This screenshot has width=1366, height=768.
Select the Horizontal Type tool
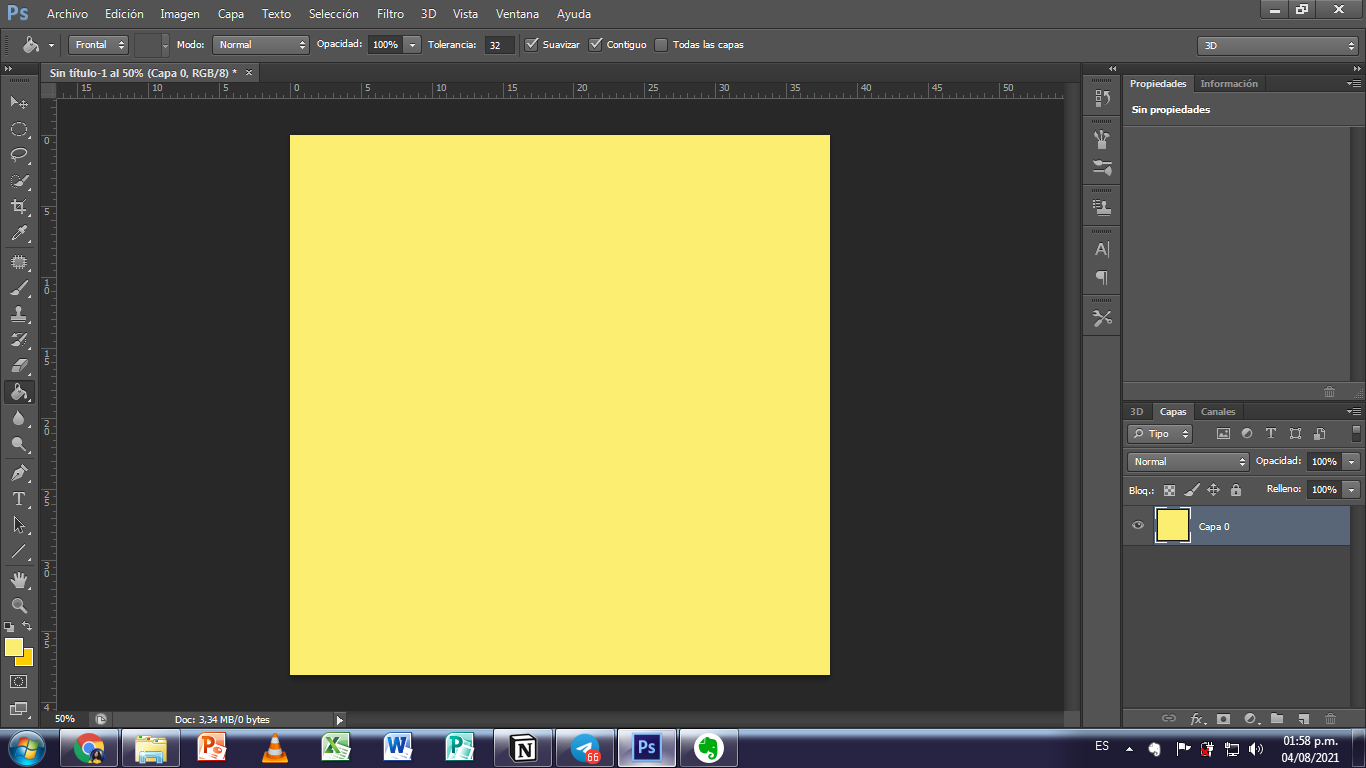tap(19, 498)
